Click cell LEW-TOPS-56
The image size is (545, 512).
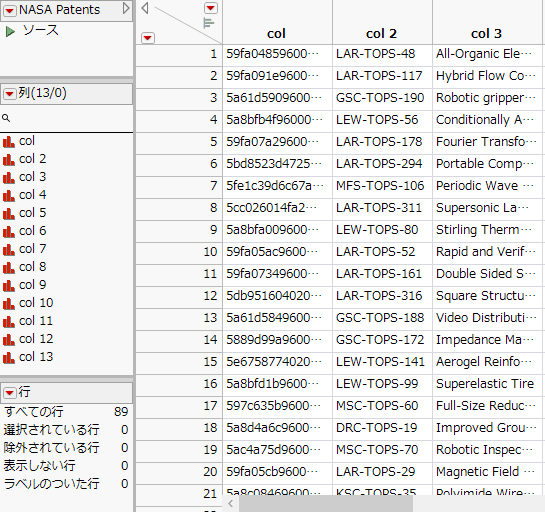coord(382,120)
